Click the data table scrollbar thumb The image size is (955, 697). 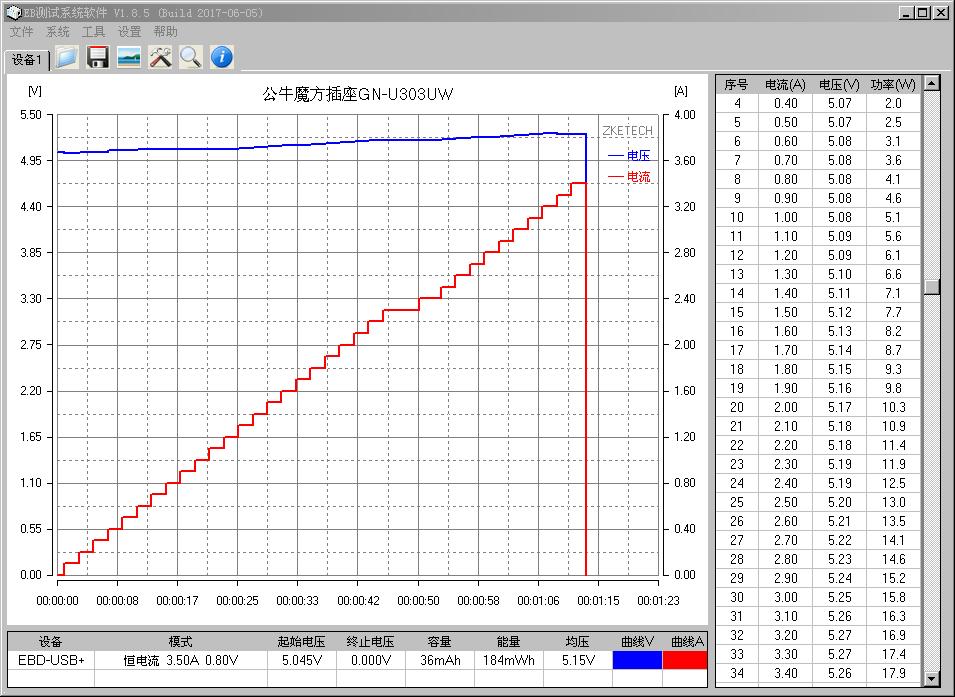tap(931, 286)
